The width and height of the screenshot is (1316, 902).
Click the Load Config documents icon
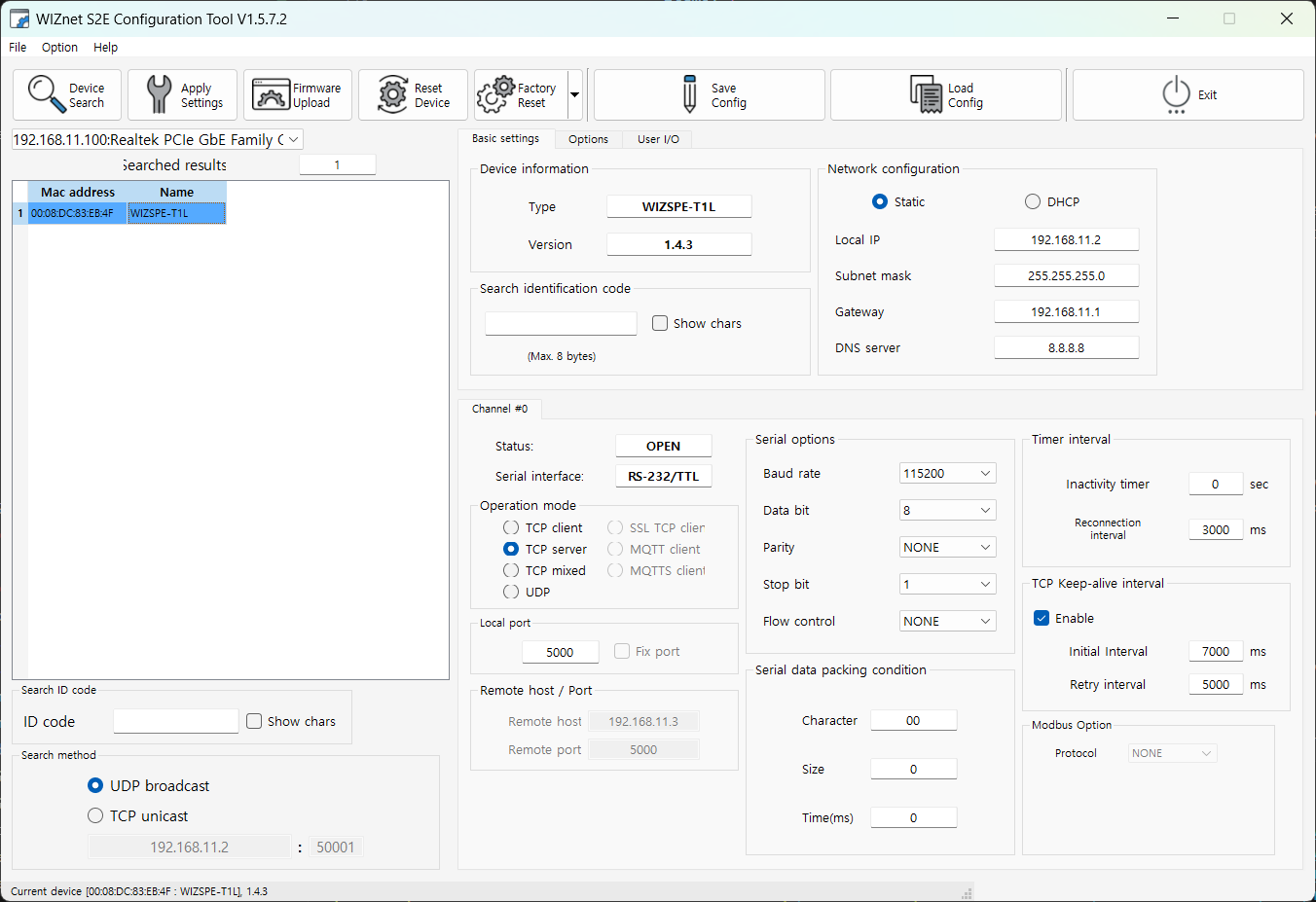pyautogui.click(x=927, y=94)
